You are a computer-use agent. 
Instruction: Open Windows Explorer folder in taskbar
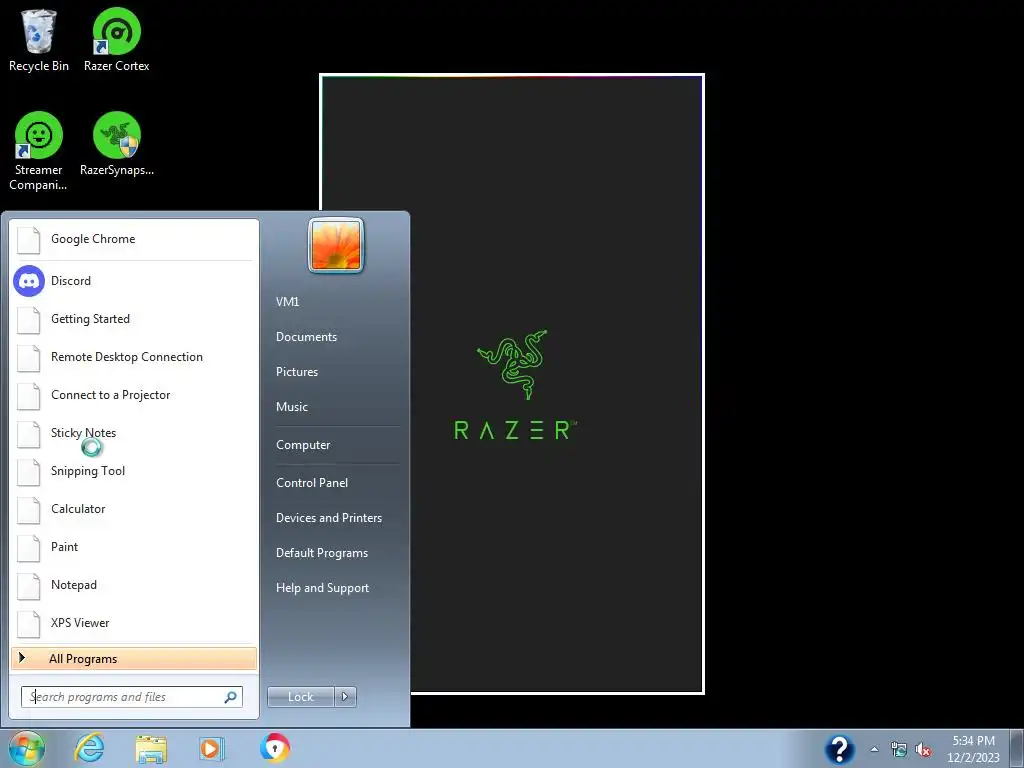(x=151, y=749)
